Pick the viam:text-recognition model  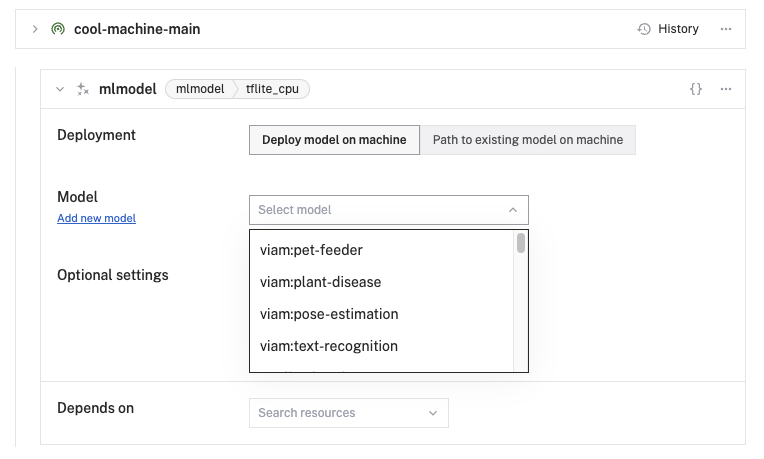pyautogui.click(x=329, y=346)
